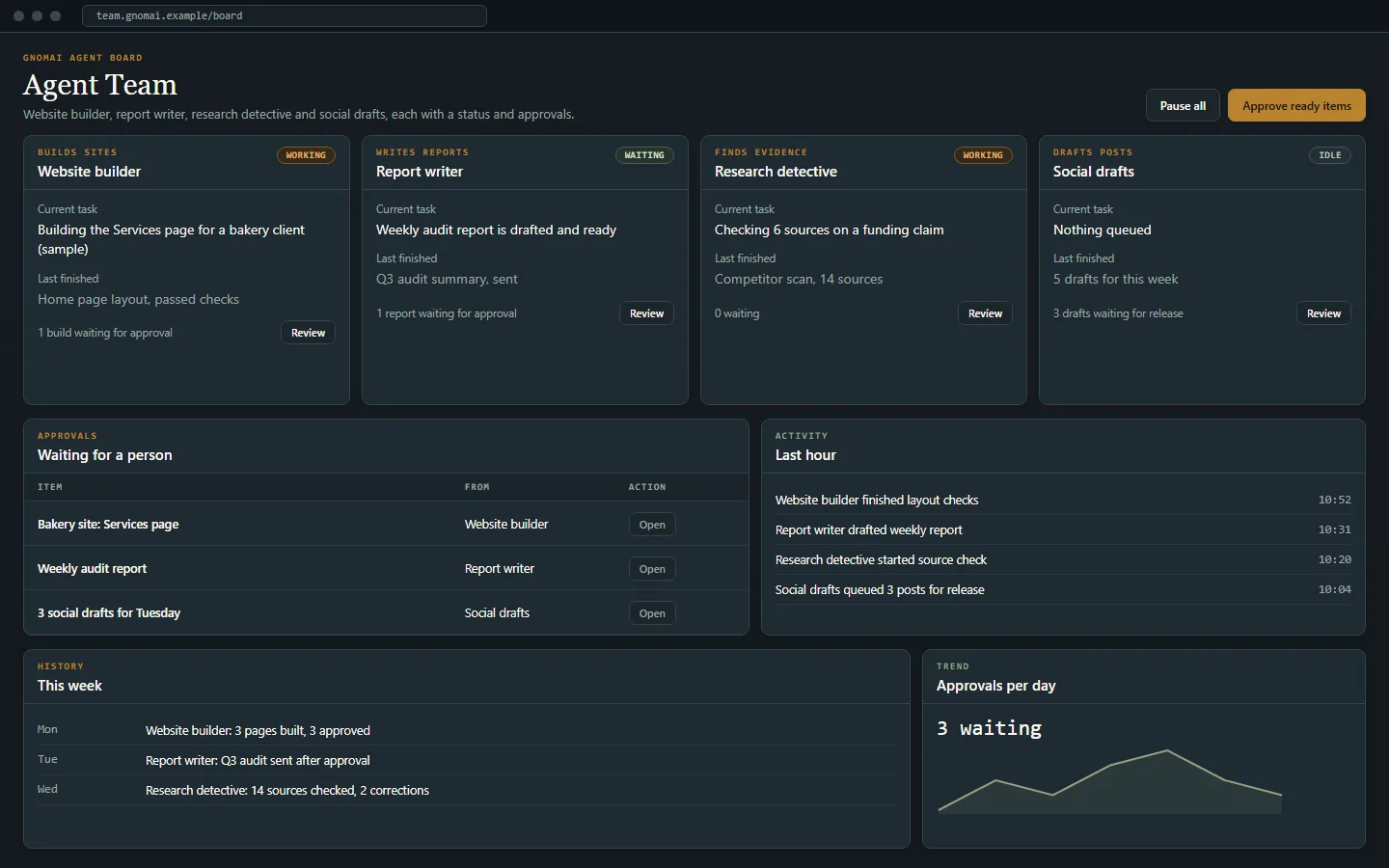This screenshot has height=868, width=1389.
Task: Click "Waiting for a person" panel title
Action: point(105,455)
